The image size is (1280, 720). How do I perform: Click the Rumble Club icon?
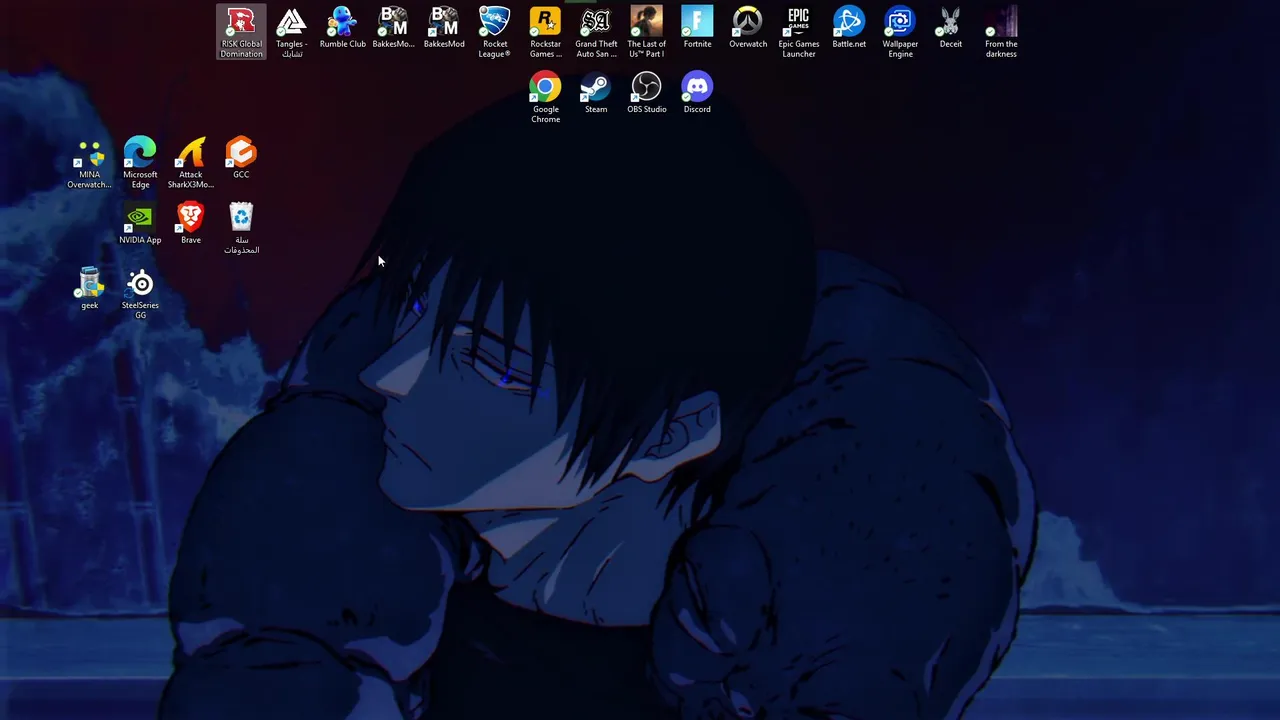342,28
